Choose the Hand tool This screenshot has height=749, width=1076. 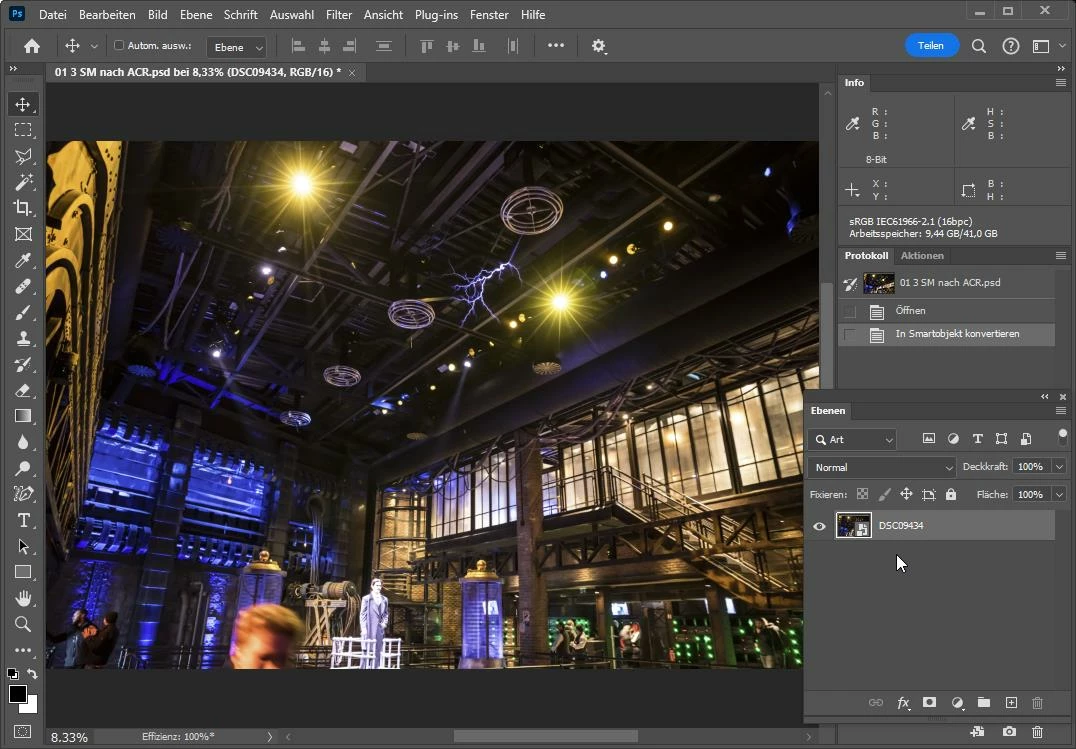(22, 598)
